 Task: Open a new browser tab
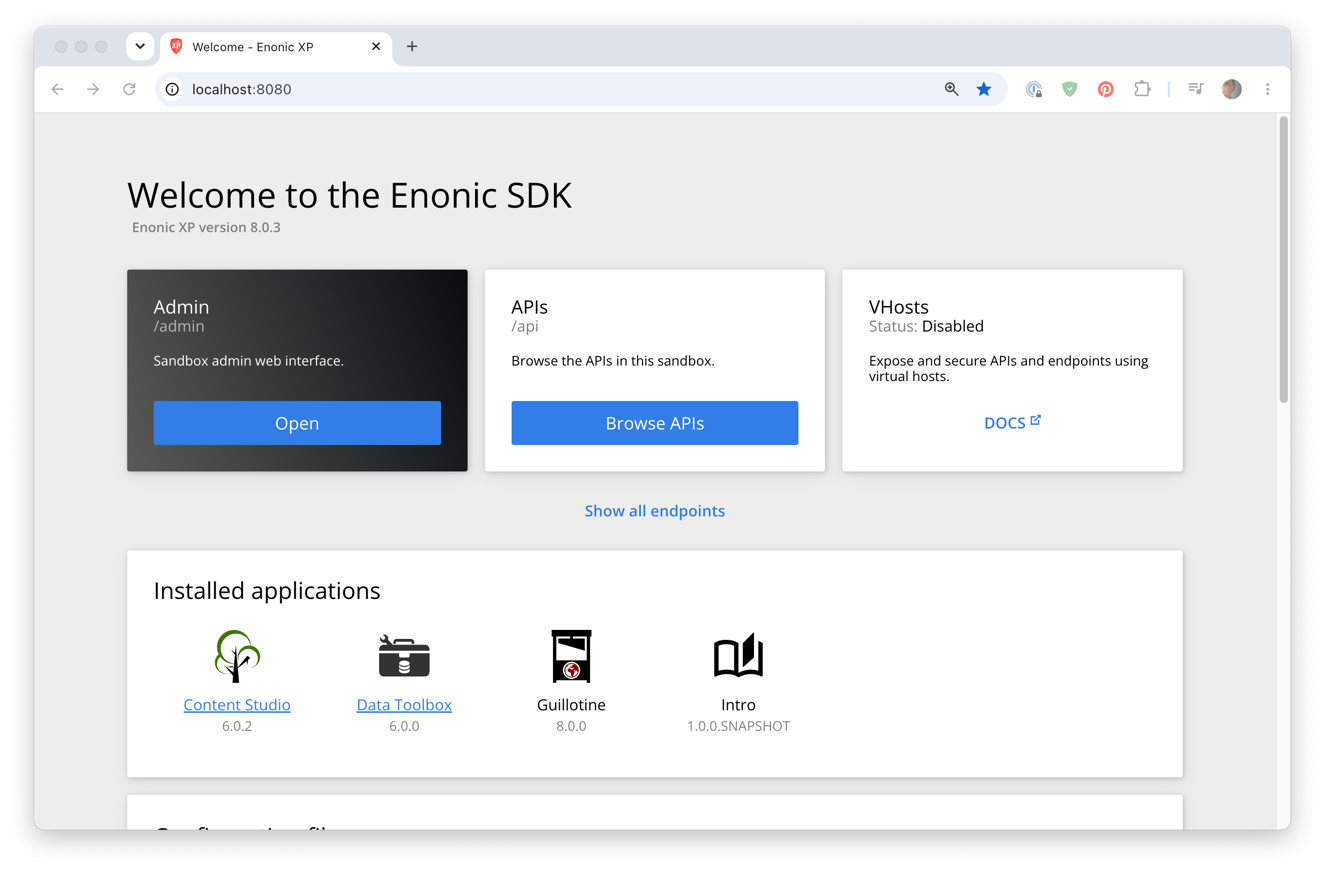[x=412, y=46]
